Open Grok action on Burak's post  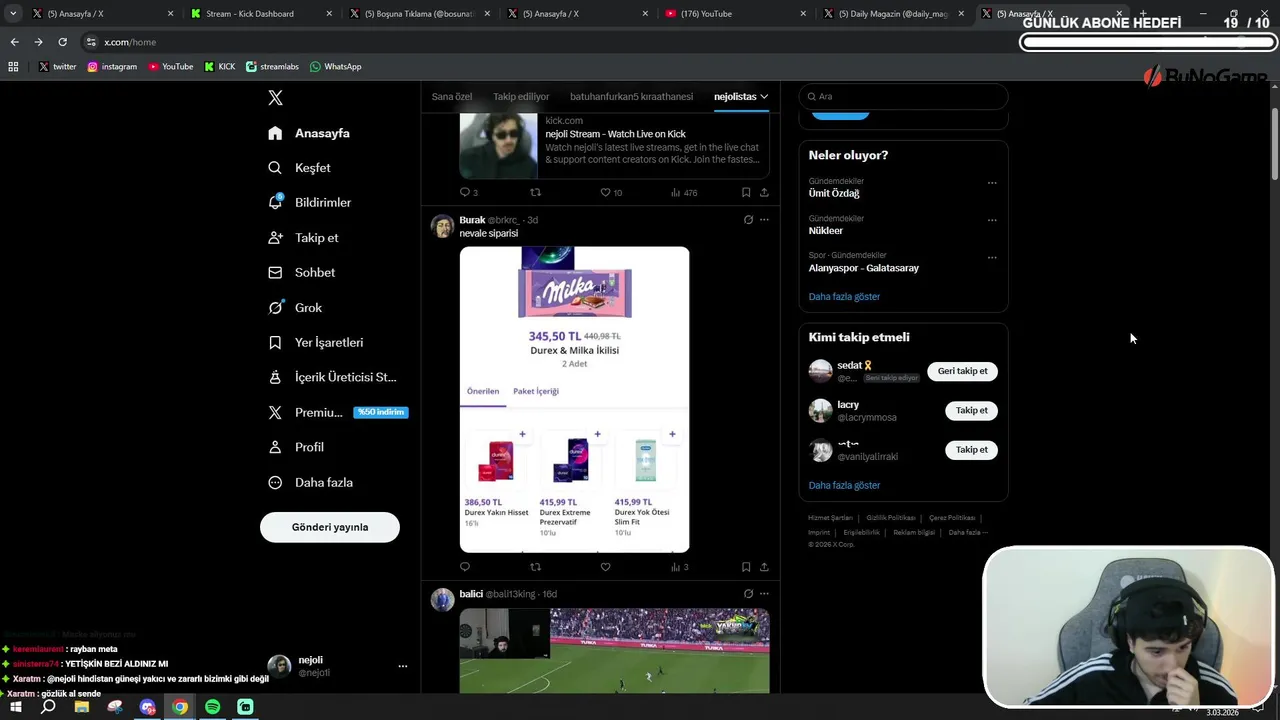pyautogui.click(x=748, y=220)
